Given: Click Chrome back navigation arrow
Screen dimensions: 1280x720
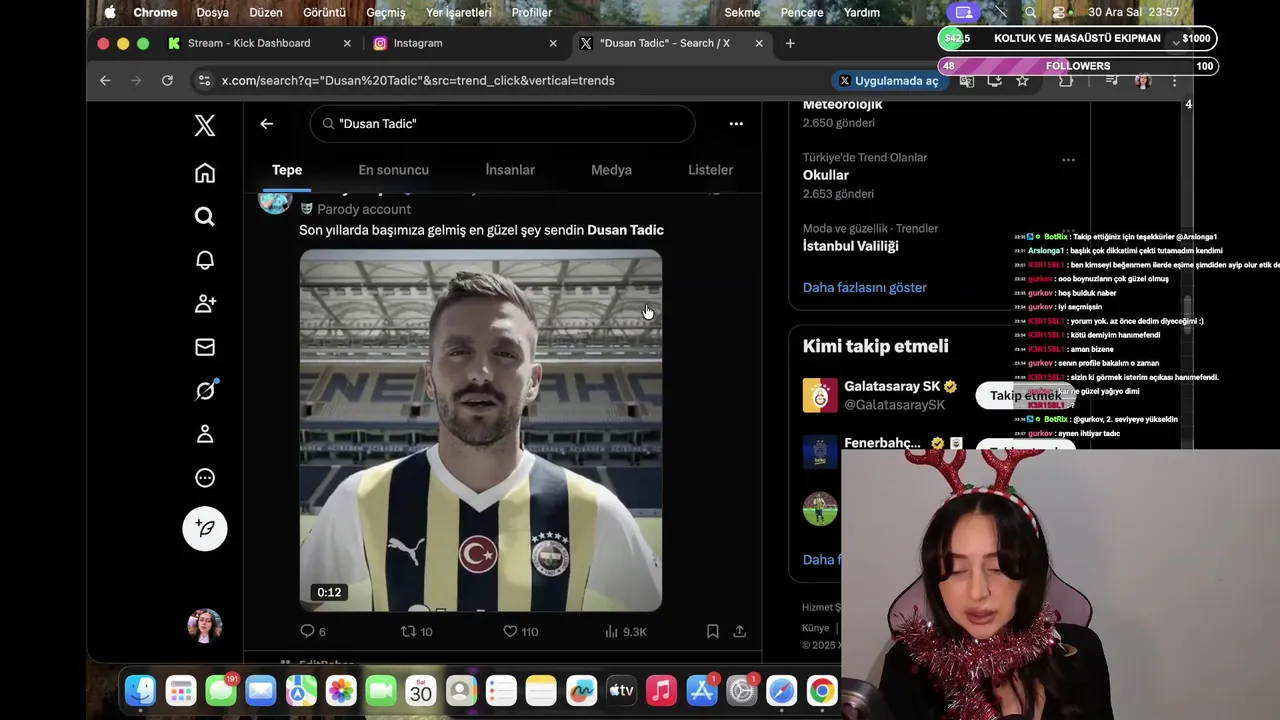Looking at the screenshot, I should 105,80.
